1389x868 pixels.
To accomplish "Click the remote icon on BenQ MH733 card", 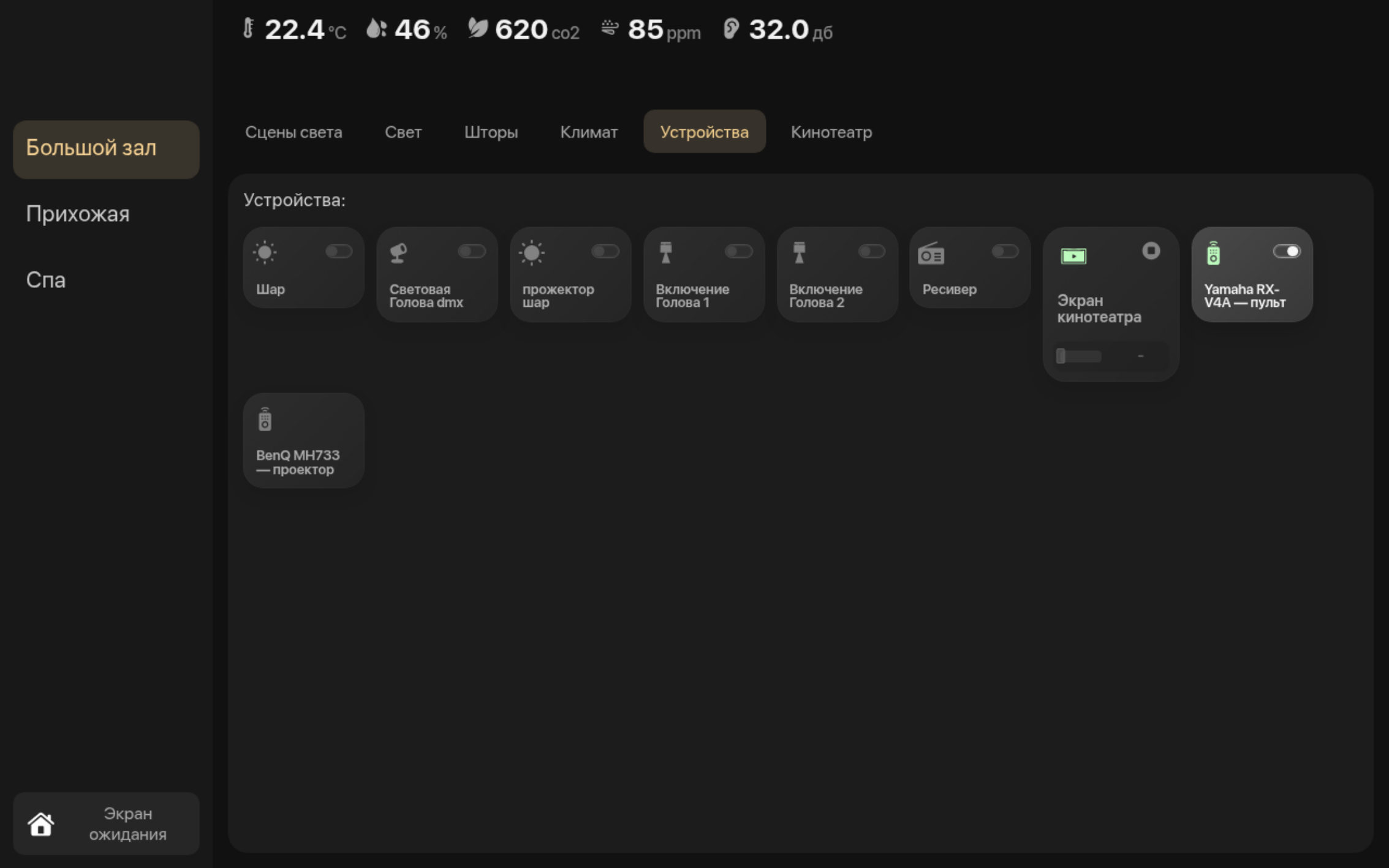I will tap(265, 419).
